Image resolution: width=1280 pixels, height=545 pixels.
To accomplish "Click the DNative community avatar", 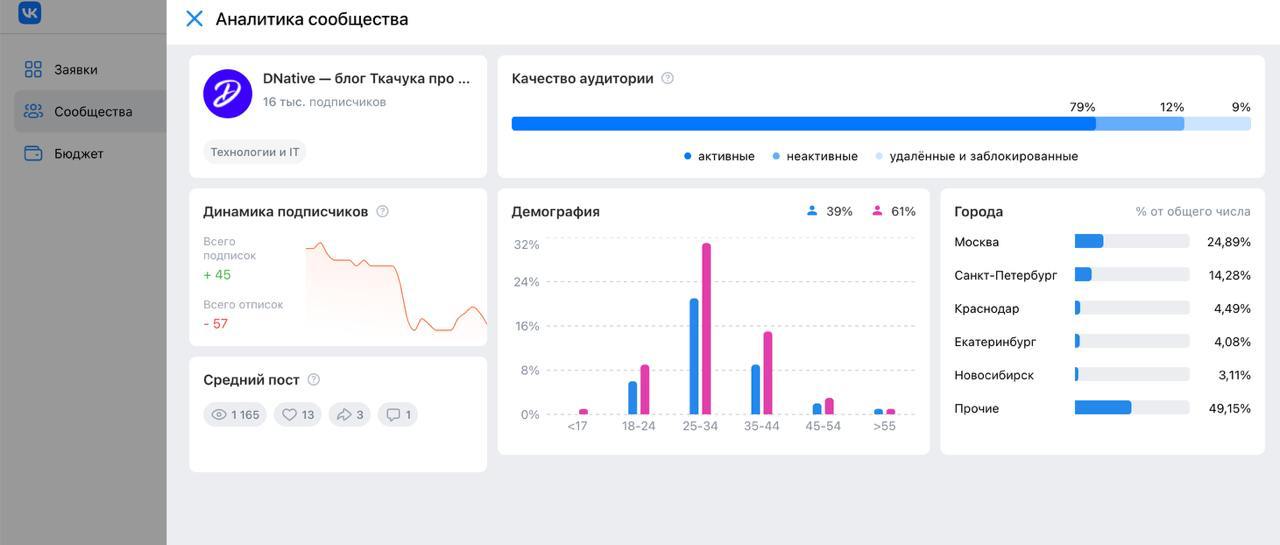I will pyautogui.click(x=228, y=94).
